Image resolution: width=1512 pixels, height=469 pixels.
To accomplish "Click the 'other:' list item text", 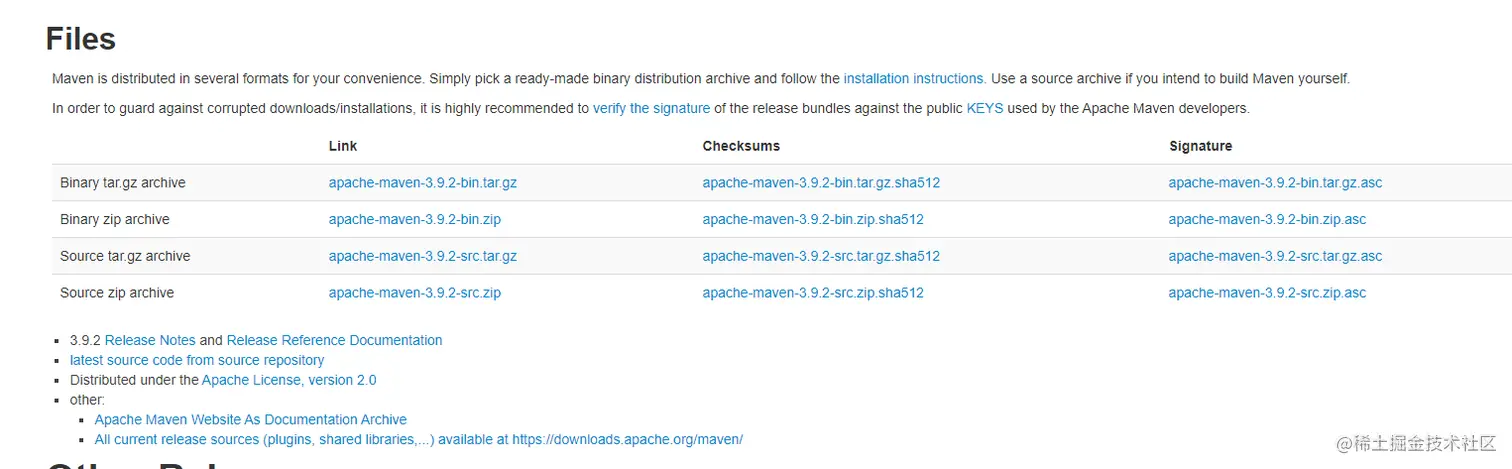I will pyautogui.click(x=87, y=400).
